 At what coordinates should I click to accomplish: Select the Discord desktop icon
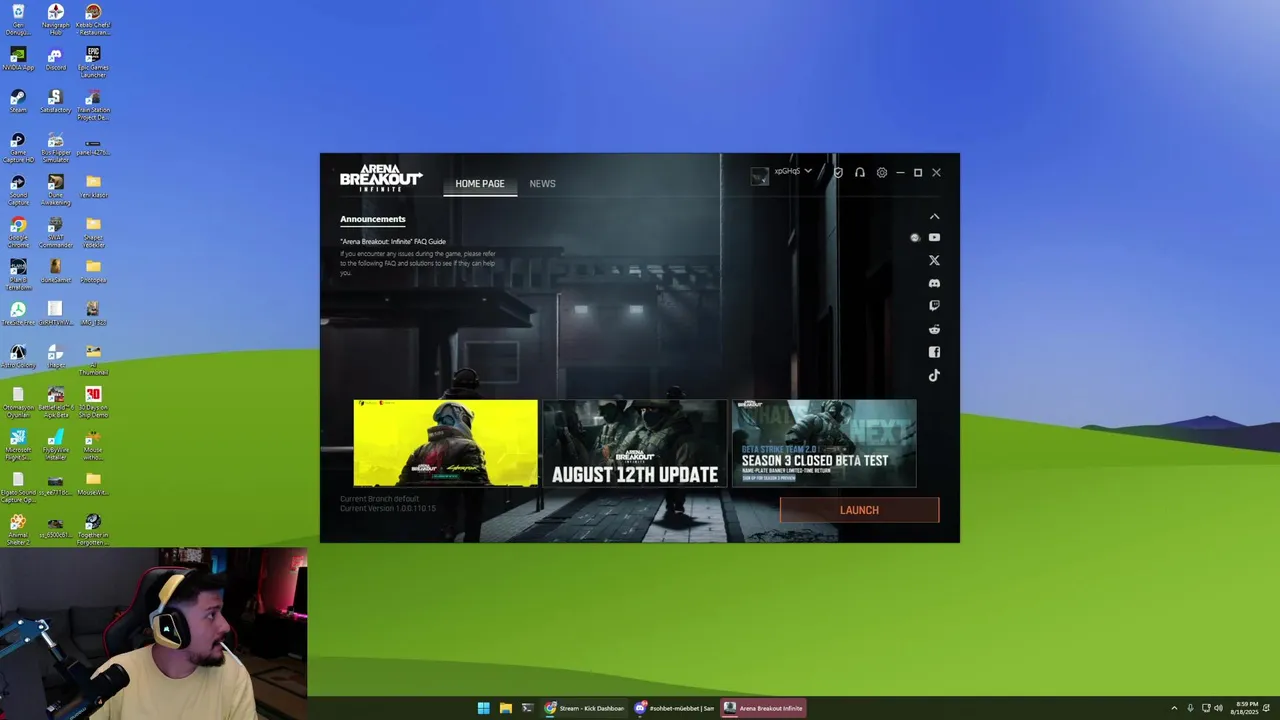click(55, 58)
